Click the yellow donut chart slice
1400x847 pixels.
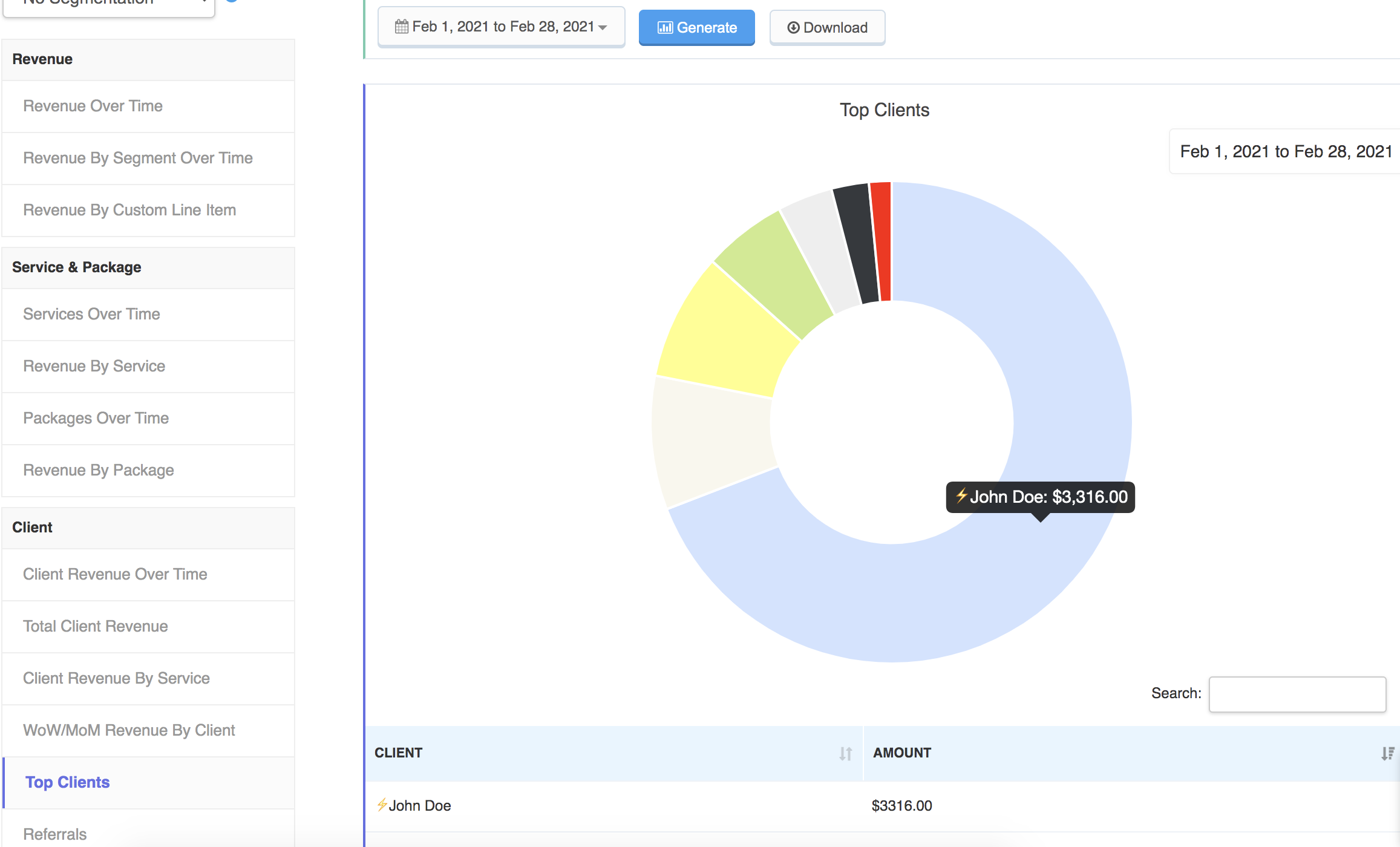(726, 333)
